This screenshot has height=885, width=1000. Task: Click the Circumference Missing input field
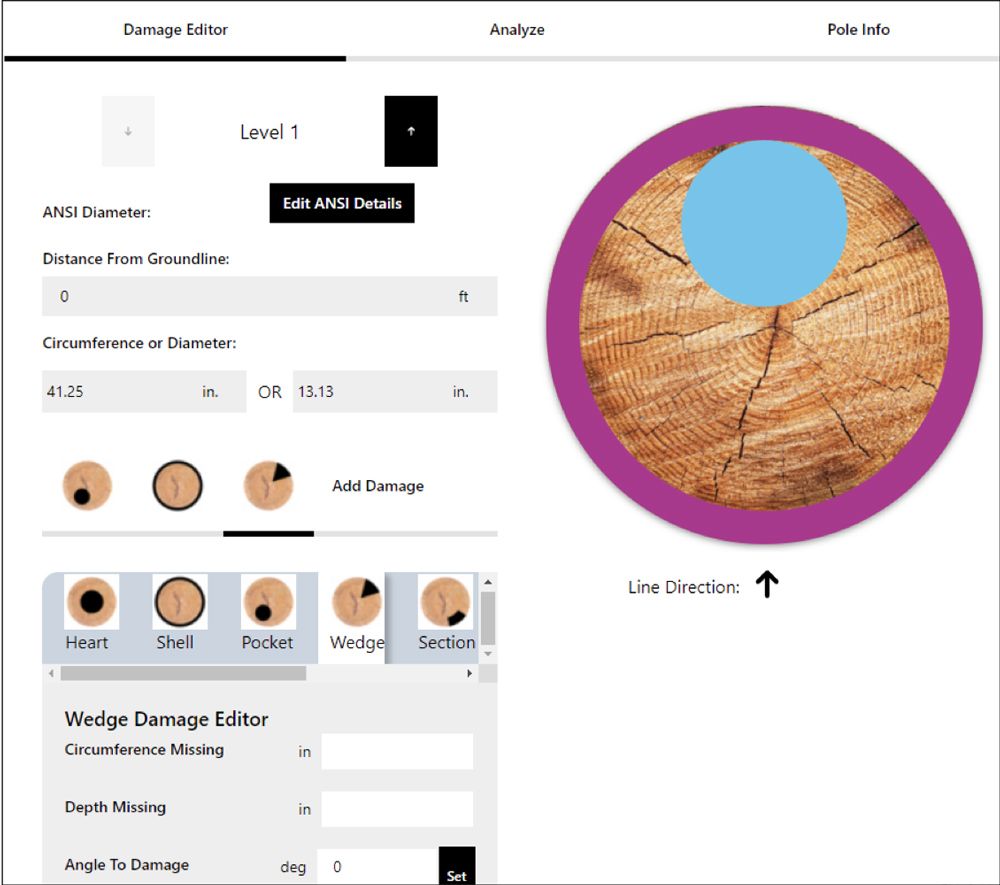tap(396, 752)
